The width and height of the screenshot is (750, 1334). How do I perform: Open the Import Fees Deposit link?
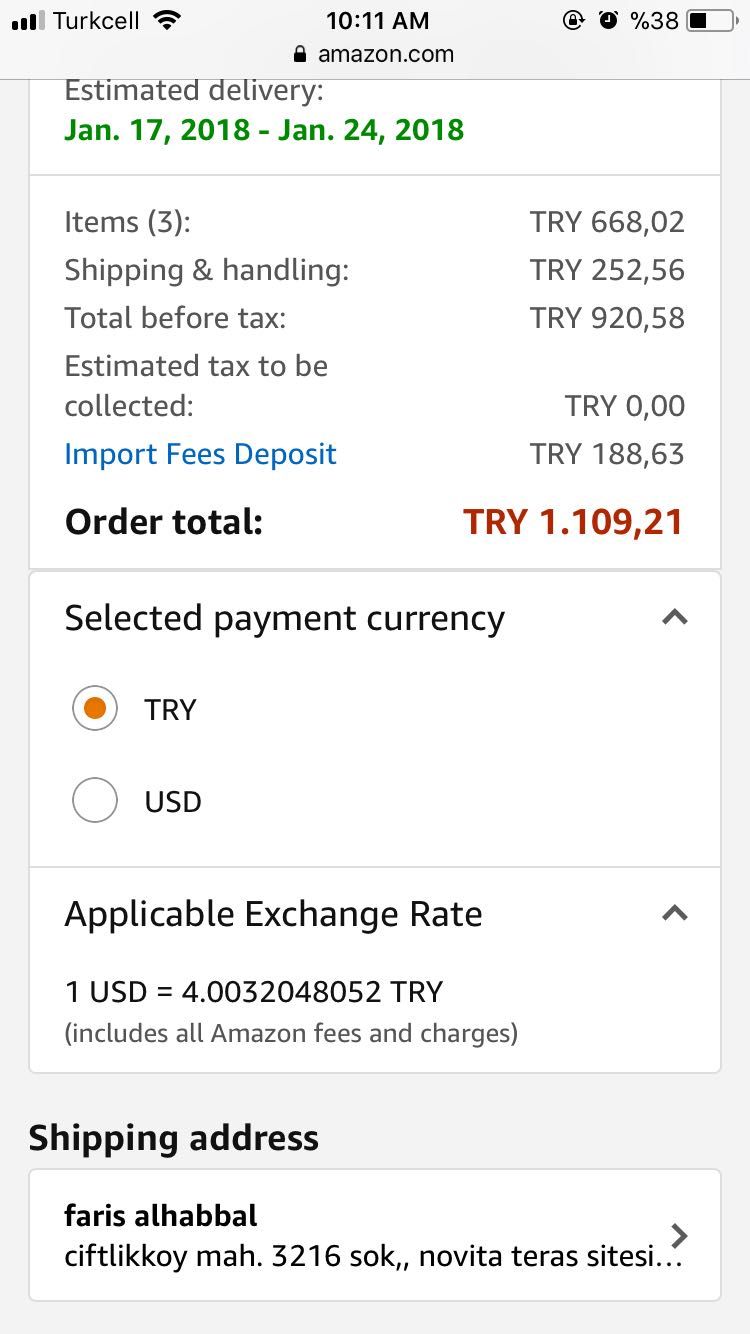tap(200, 454)
